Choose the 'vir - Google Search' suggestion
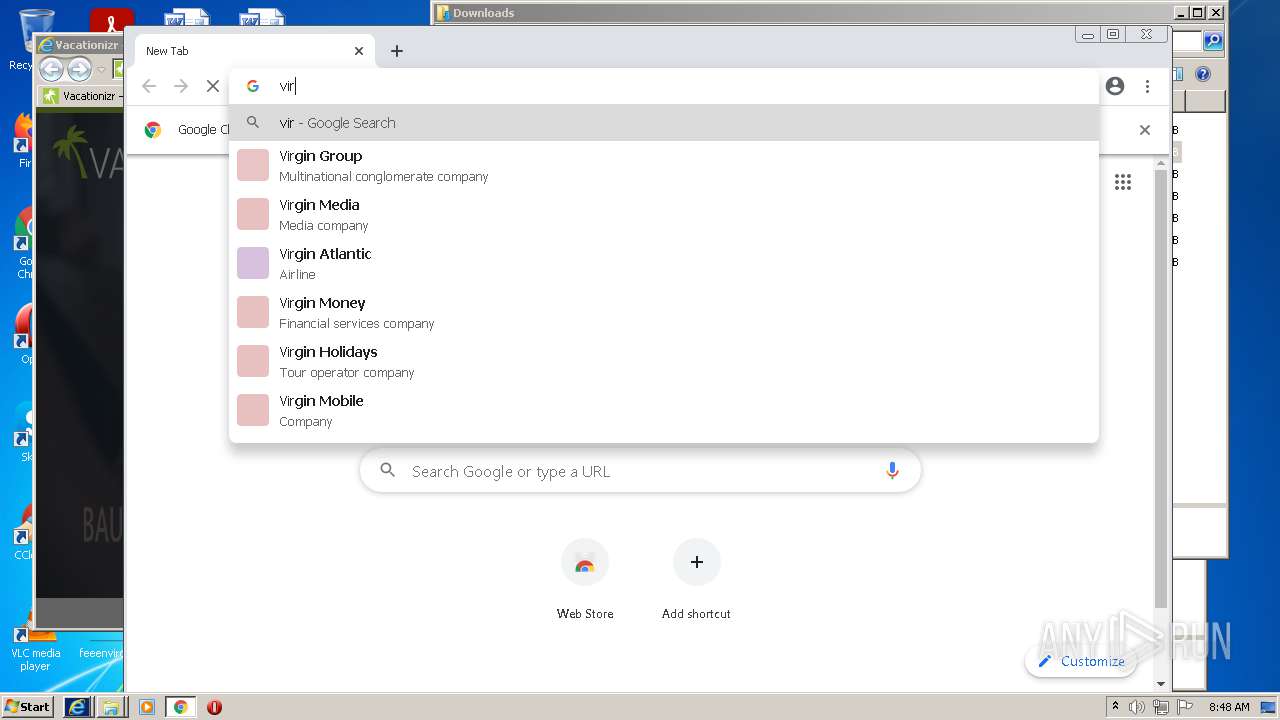The image size is (1280, 720). (664, 123)
